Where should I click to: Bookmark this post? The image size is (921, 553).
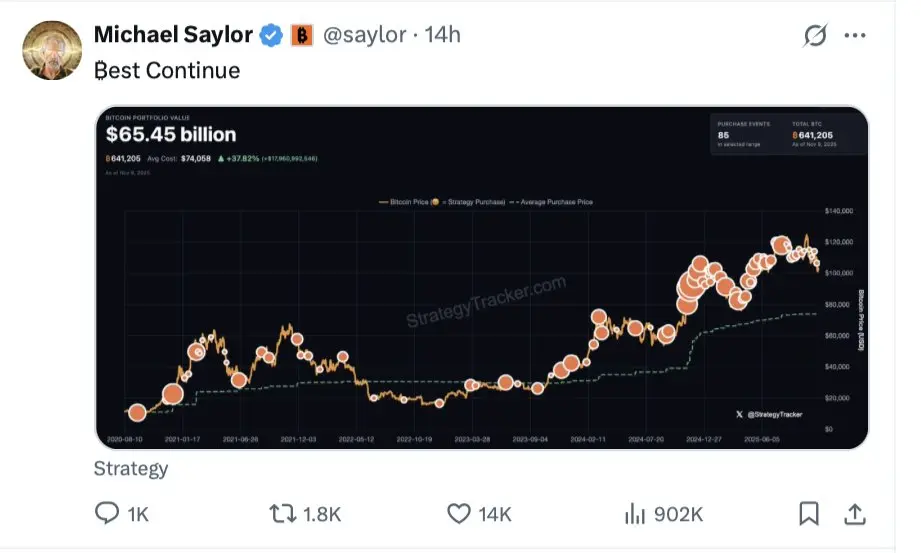pos(808,514)
